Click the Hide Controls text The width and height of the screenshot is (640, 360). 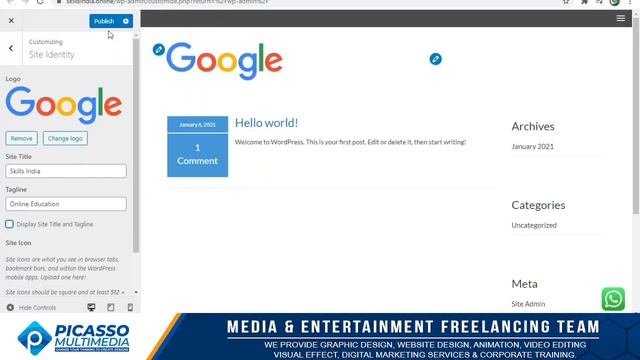coord(37,307)
